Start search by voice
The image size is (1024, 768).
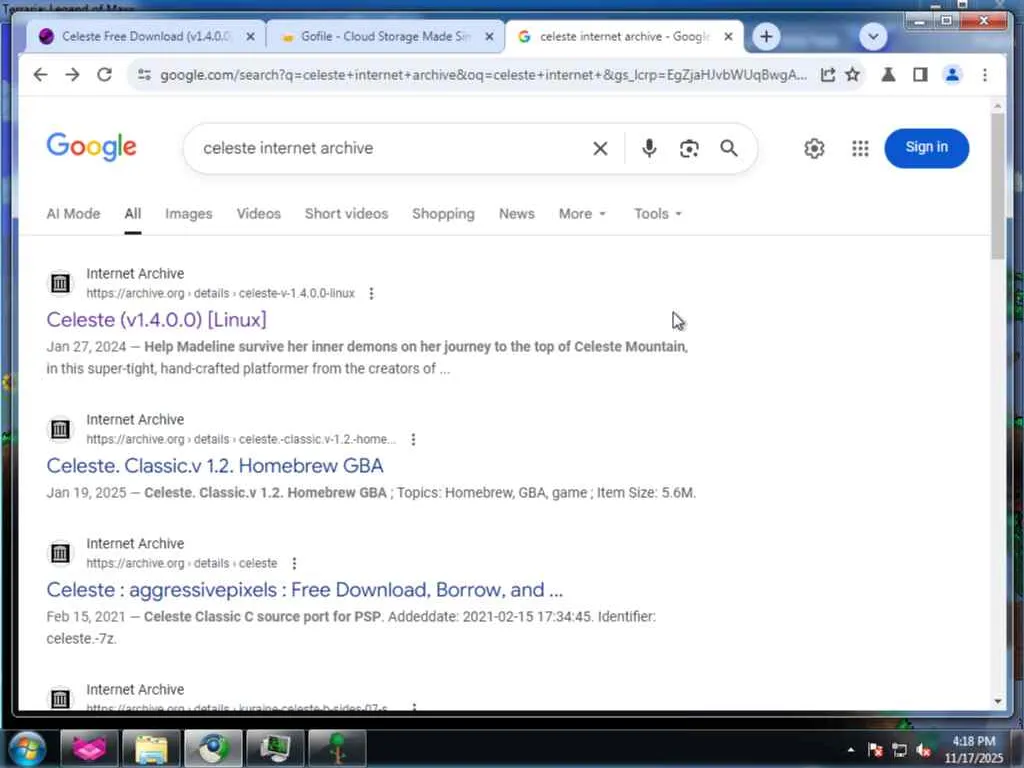click(x=648, y=148)
